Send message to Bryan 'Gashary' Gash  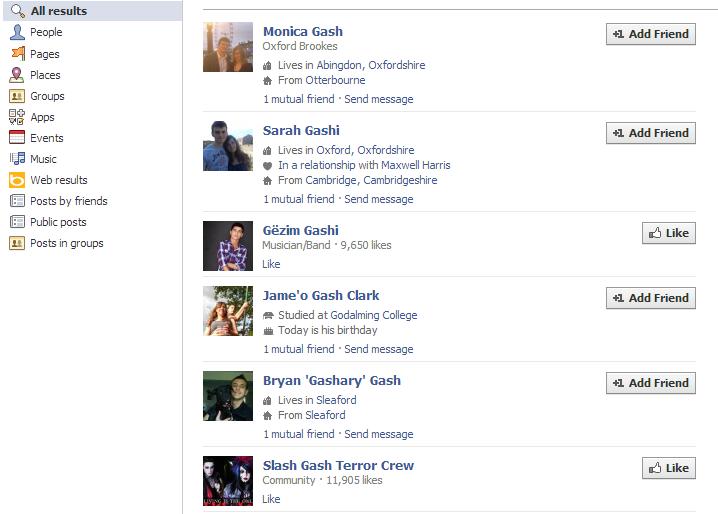tap(379, 434)
